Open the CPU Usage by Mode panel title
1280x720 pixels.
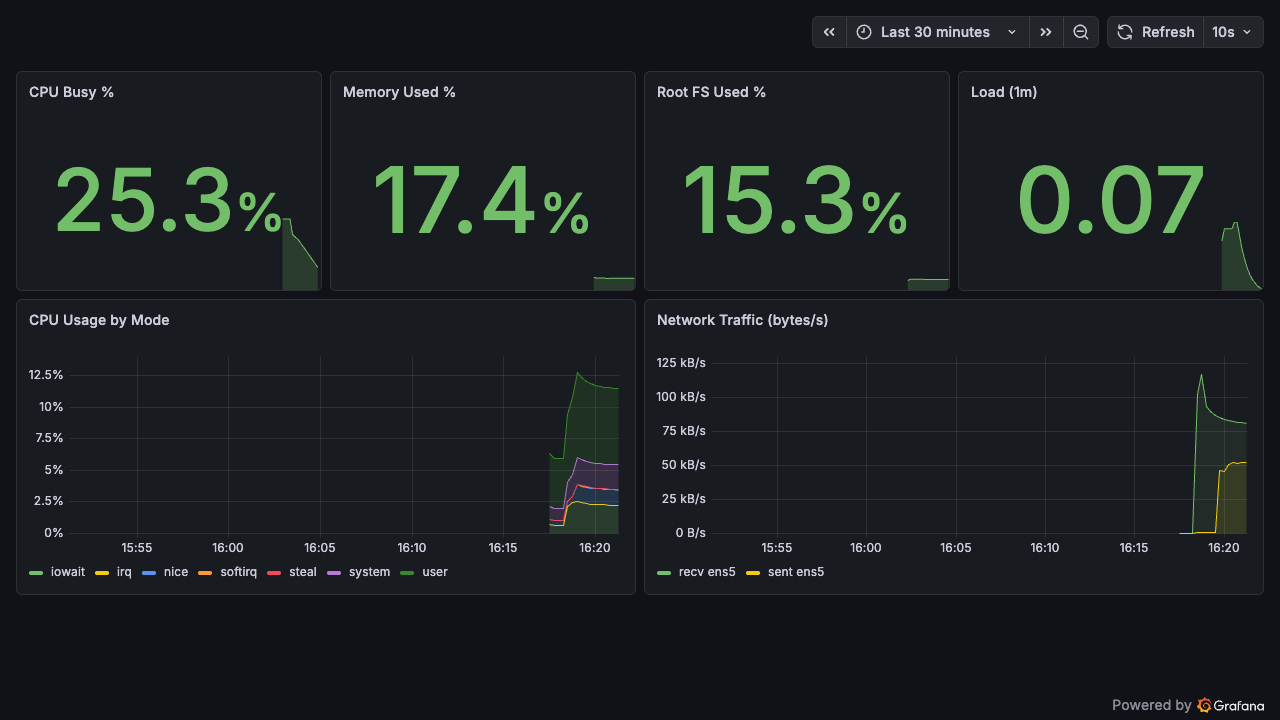tap(99, 320)
